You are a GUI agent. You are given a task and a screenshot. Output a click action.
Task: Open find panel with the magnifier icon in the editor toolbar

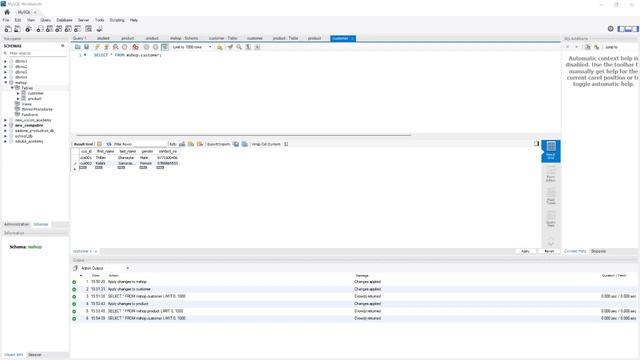[x=239, y=47]
